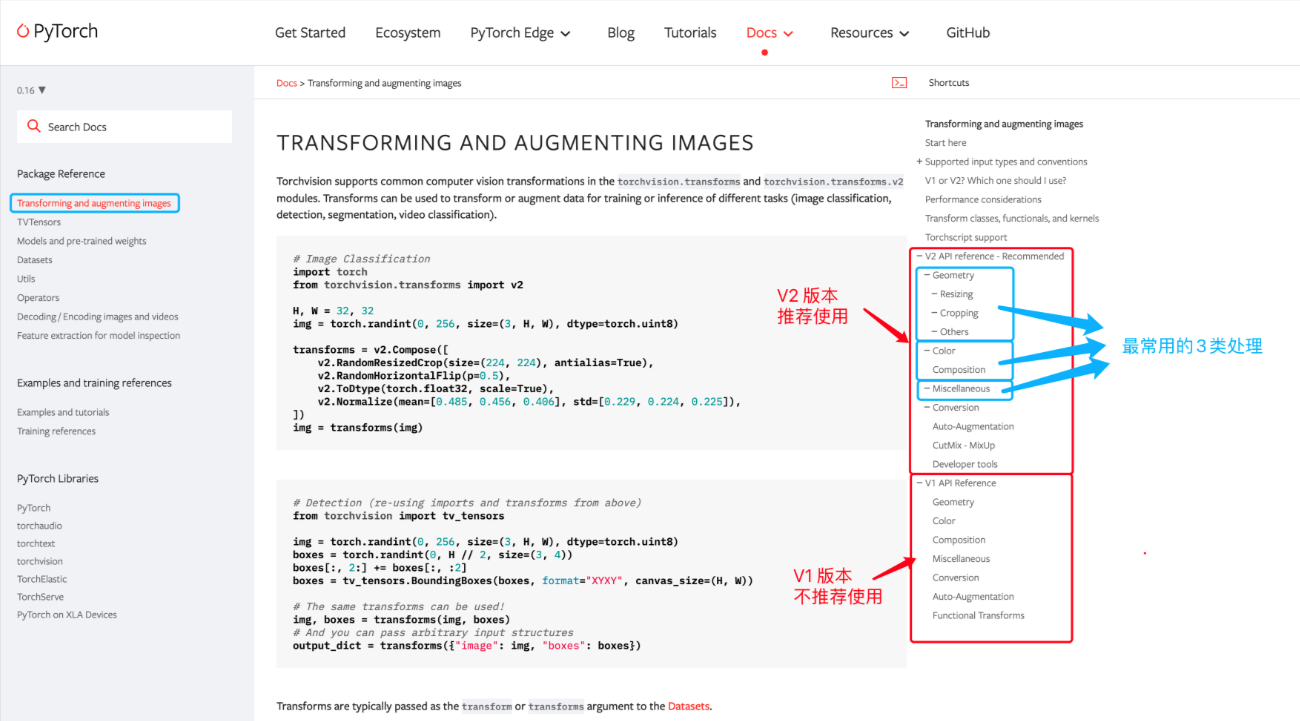Jump to Performance considerations shortcut
Image resolution: width=1300 pixels, height=721 pixels.
984,200
